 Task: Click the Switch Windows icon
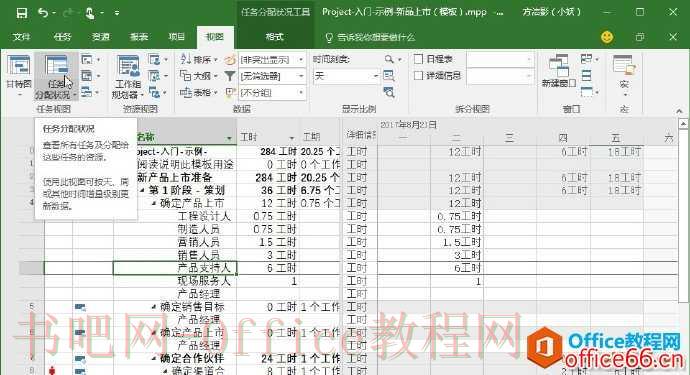pos(587,59)
